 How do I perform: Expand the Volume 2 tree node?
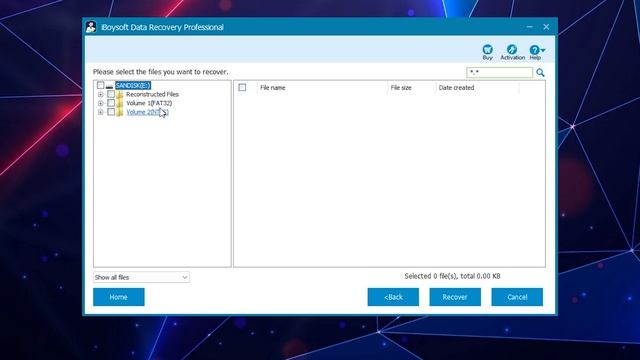coord(100,112)
